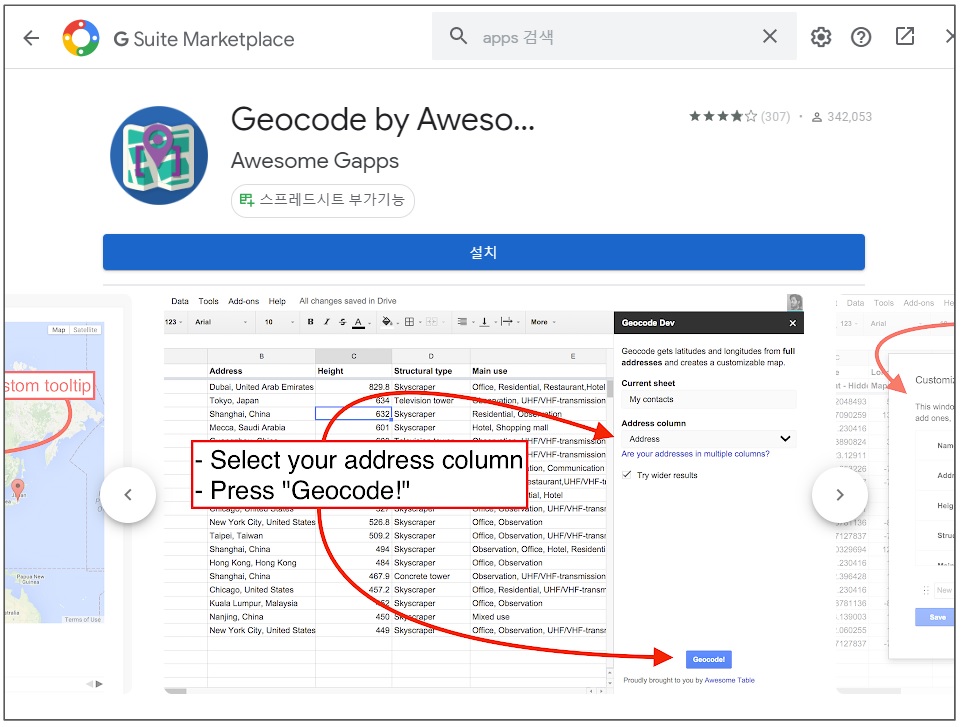Open the Awesome Table link
The image size is (961, 727).
(729, 680)
